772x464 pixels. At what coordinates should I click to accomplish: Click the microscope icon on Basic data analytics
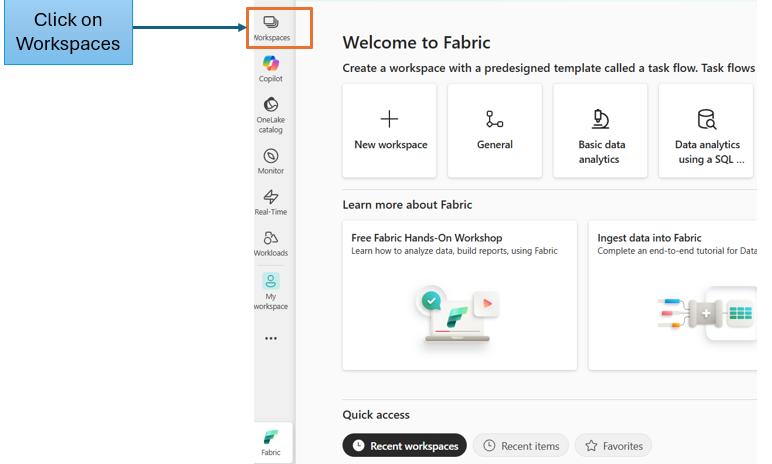(x=600, y=119)
